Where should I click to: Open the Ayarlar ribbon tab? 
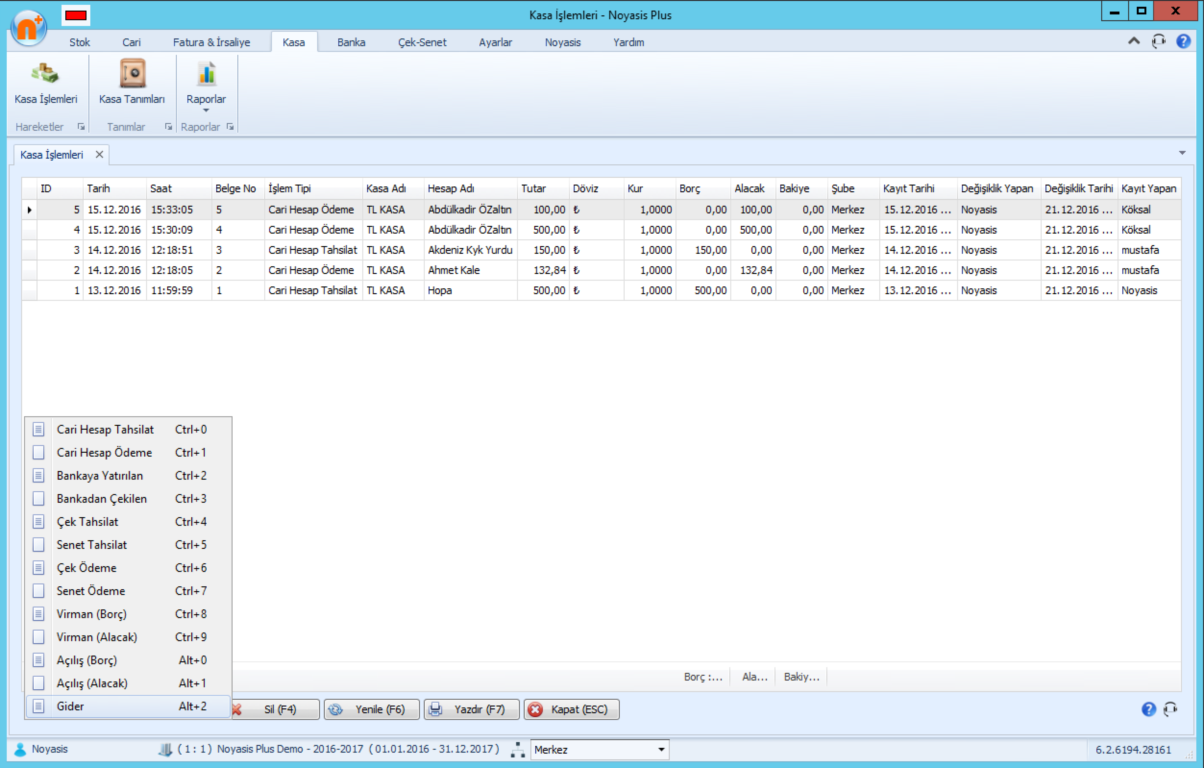coord(496,43)
